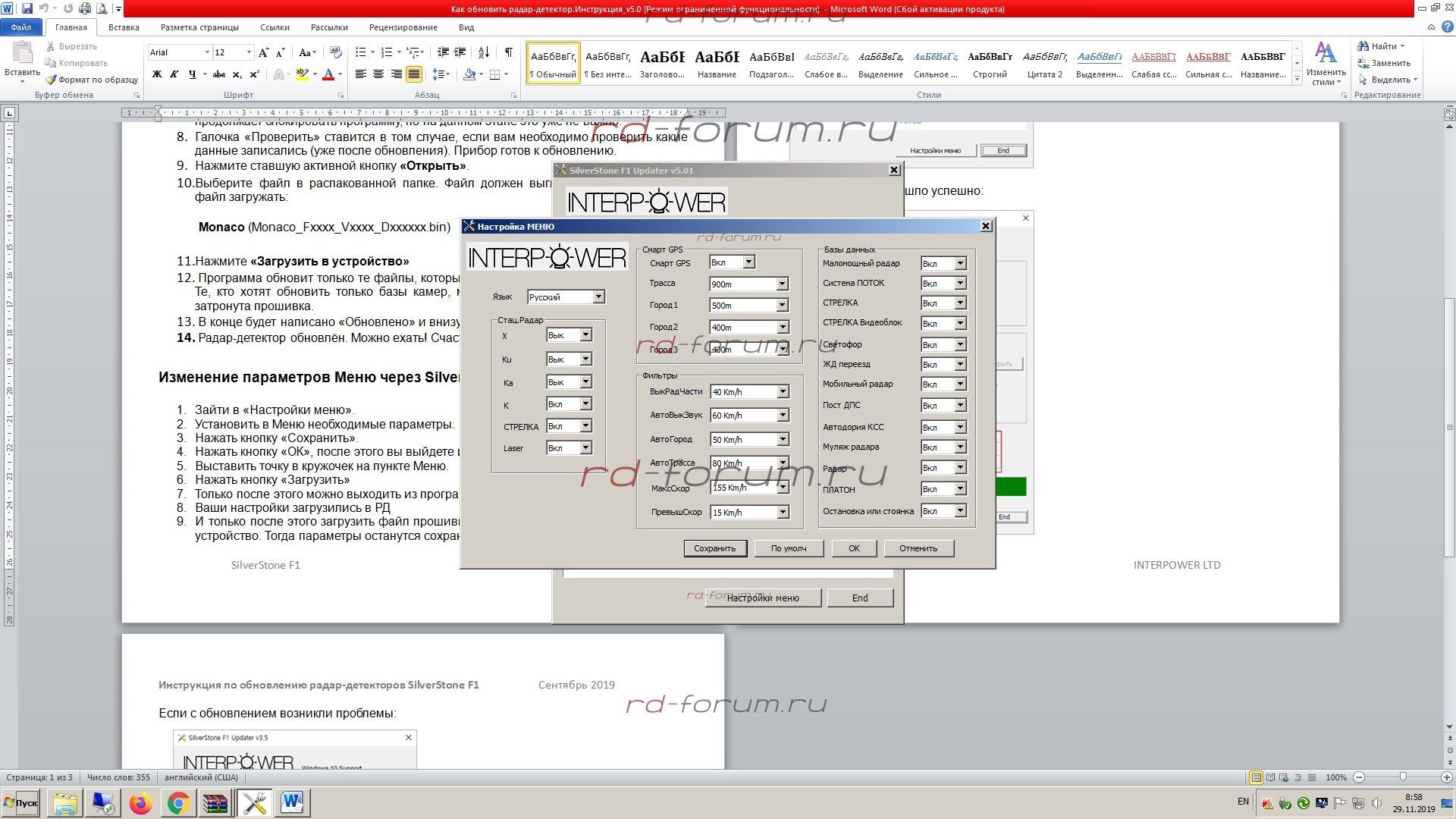Select Заголово… heading style thumbnail
1456x819 pixels.
(662, 64)
